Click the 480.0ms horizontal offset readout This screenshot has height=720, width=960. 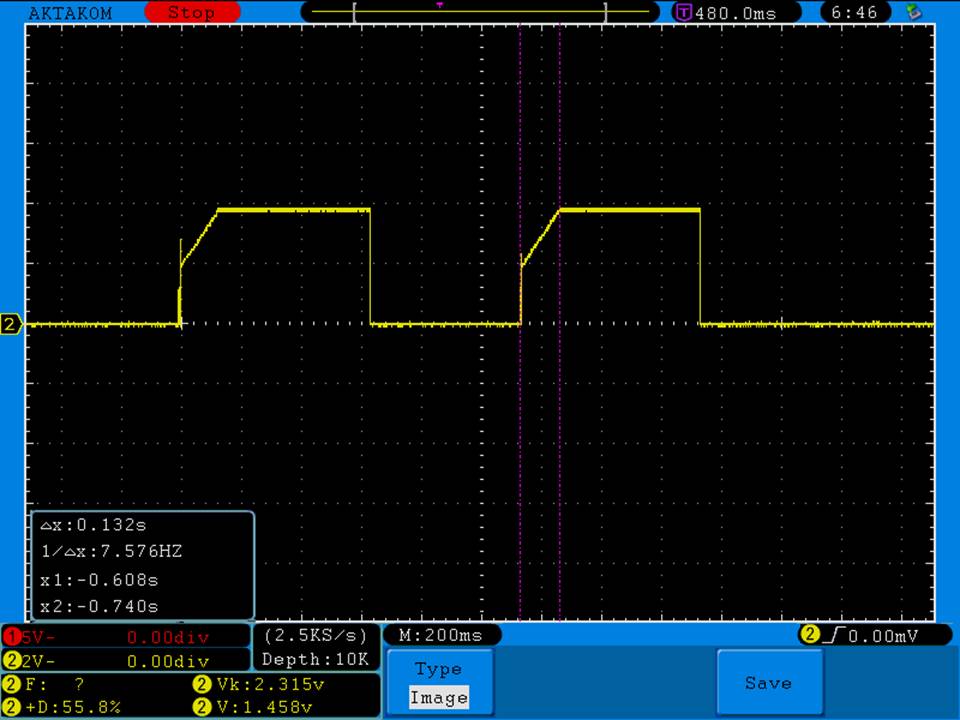(x=734, y=13)
